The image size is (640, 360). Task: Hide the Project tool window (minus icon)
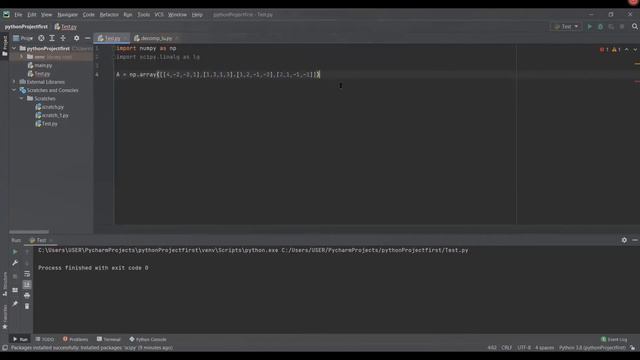point(87,38)
